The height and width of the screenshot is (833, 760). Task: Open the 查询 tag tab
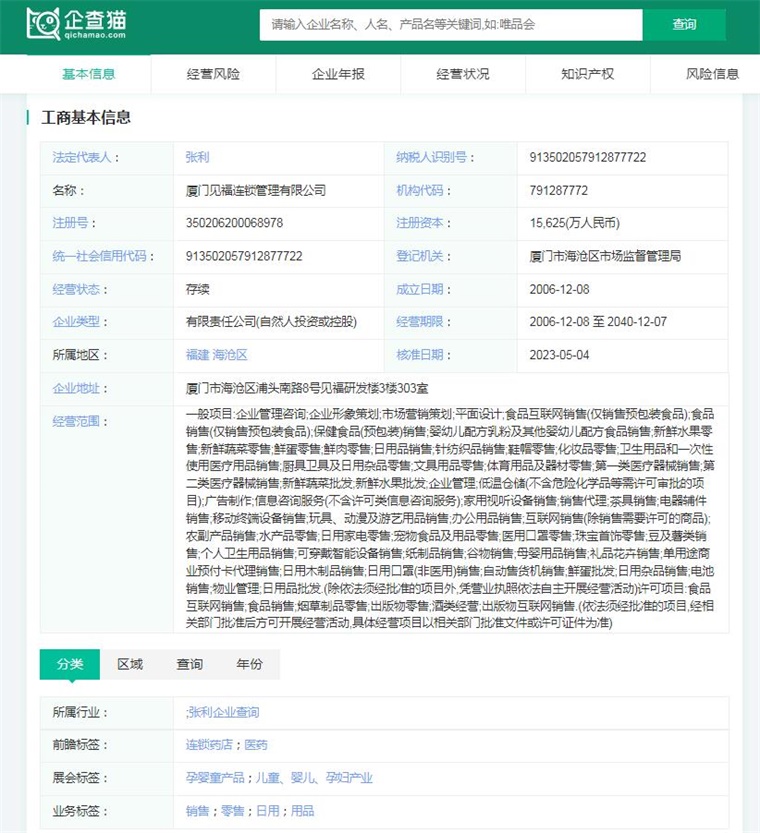coord(190,664)
